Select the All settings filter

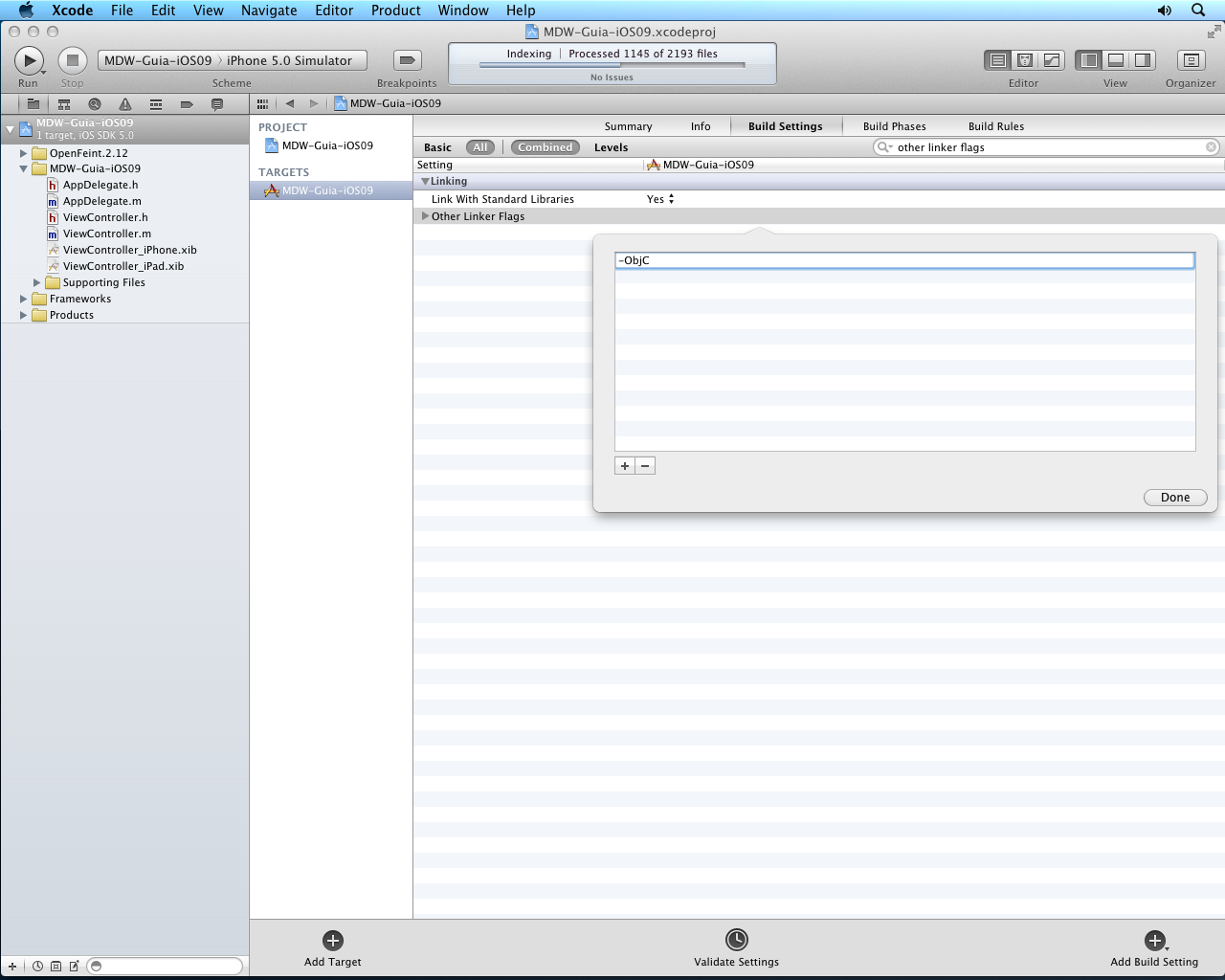(480, 147)
